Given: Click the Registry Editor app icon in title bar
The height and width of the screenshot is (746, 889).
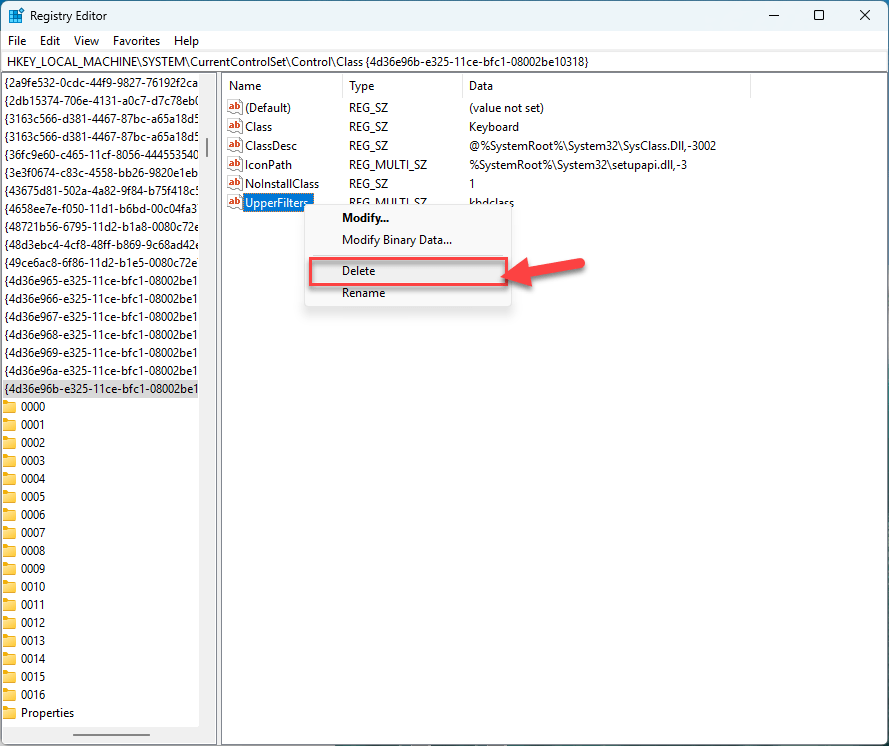Looking at the screenshot, I should (x=16, y=16).
